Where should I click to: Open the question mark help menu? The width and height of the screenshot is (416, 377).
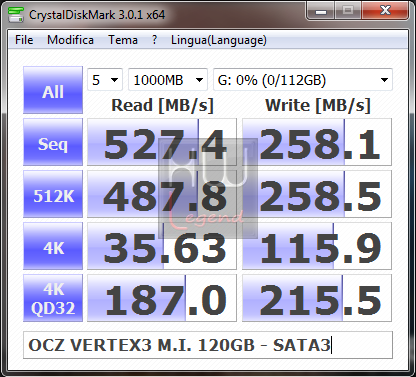(x=154, y=40)
